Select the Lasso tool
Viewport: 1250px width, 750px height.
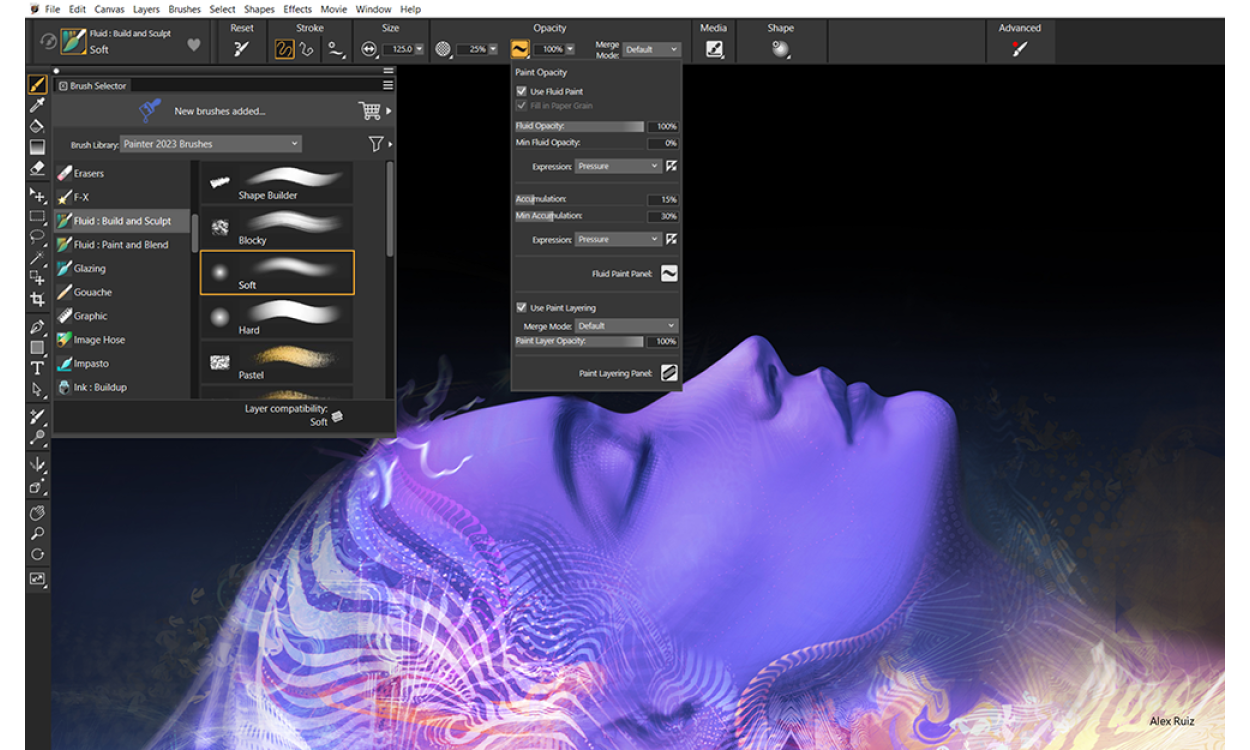point(37,237)
